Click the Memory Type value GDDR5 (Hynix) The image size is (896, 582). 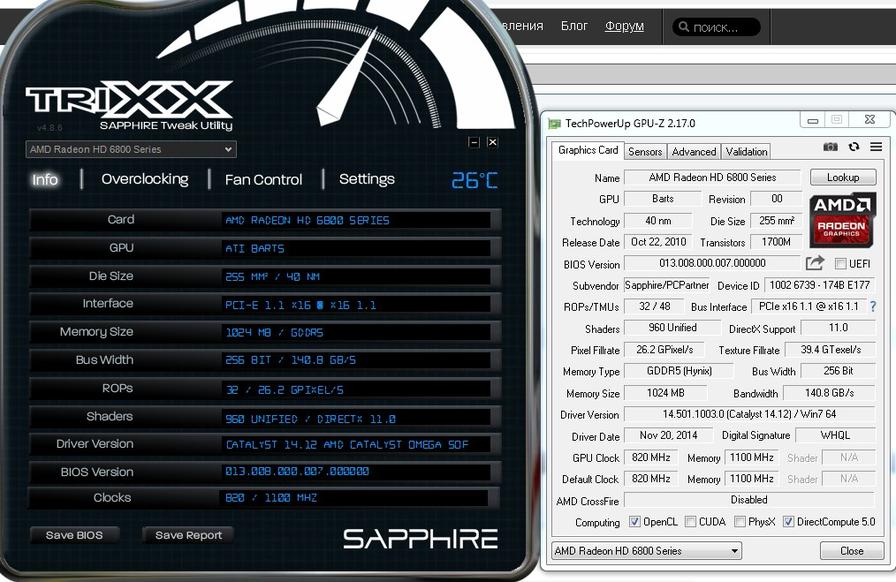(679, 371)
